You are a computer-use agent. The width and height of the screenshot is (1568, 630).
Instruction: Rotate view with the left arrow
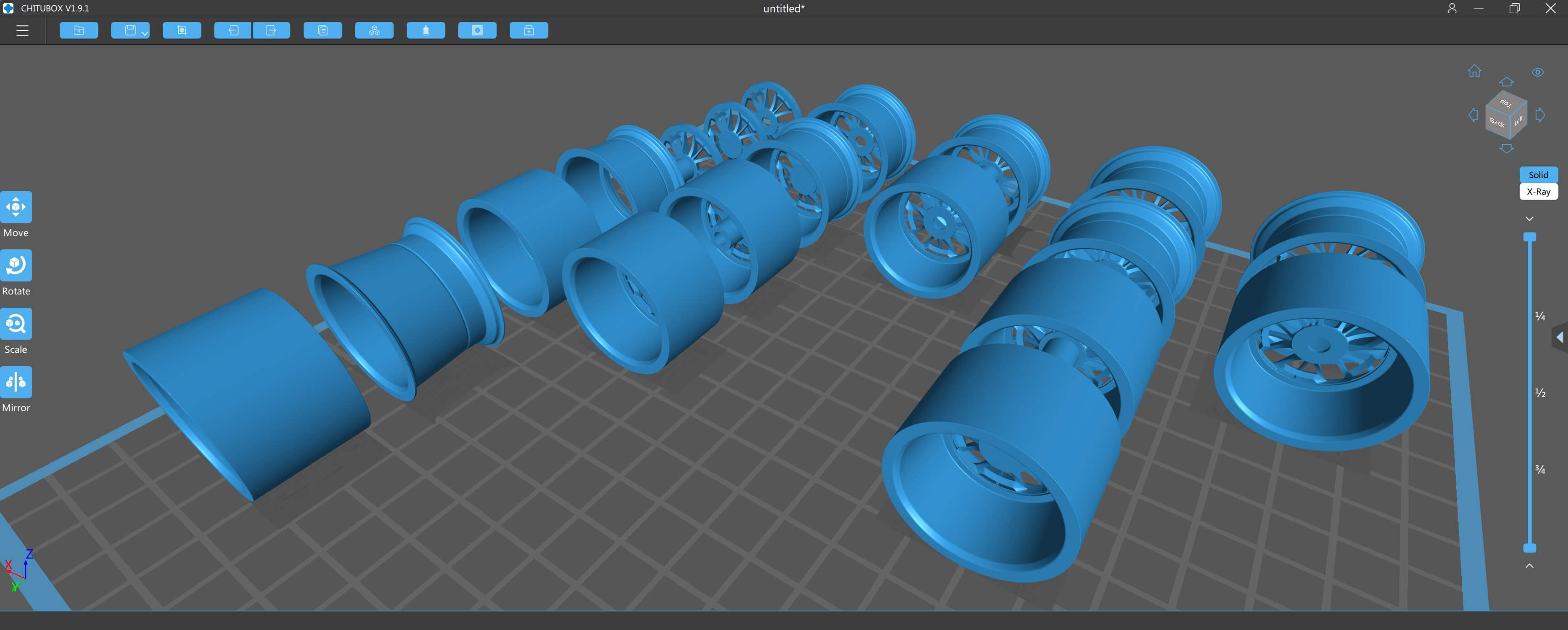coord(1474,115)
